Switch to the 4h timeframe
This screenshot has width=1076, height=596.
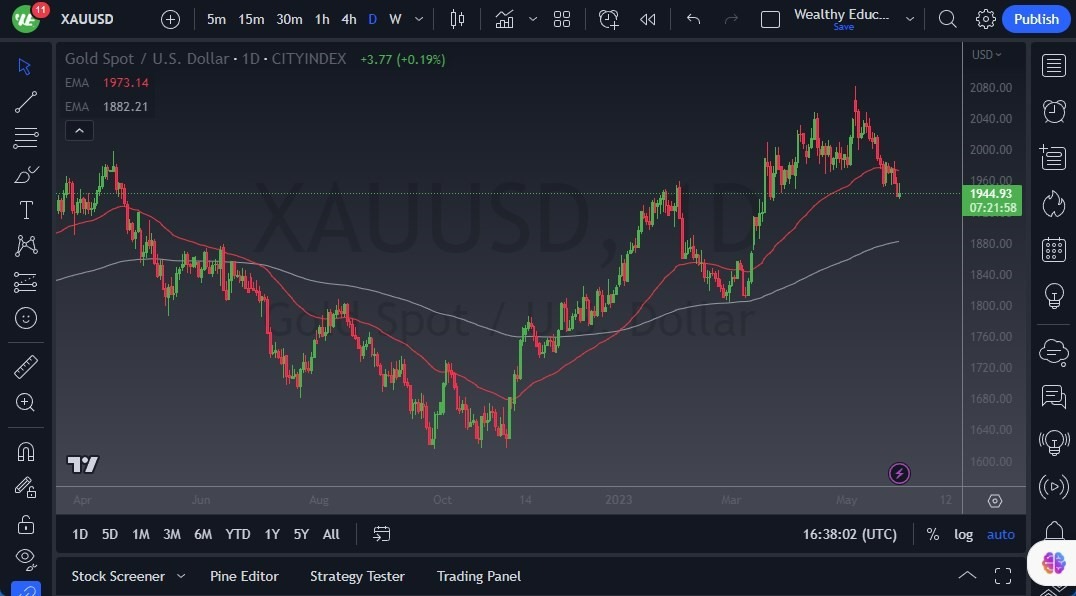(349, 19)
